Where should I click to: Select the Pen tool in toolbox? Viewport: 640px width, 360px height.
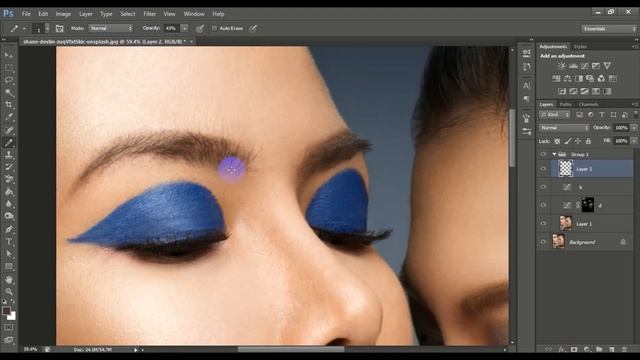coord(9,229)
